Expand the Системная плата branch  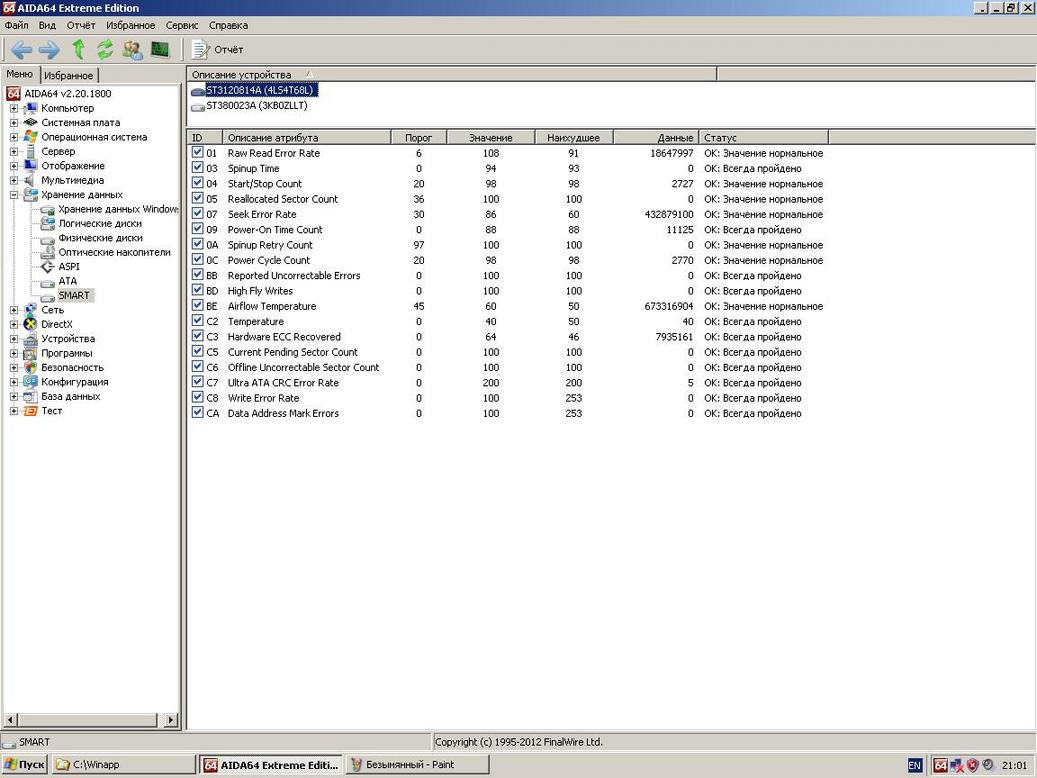13,122
